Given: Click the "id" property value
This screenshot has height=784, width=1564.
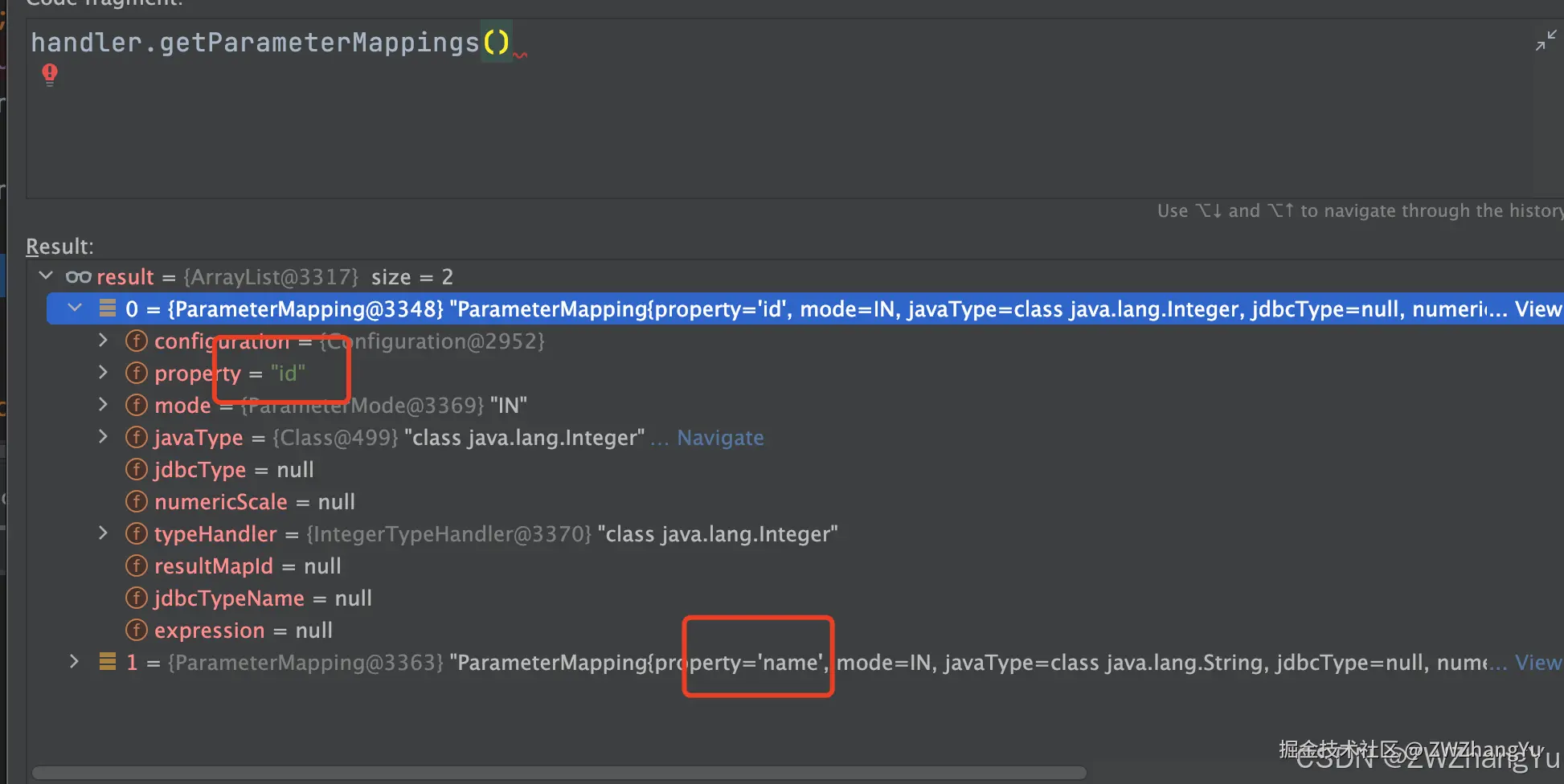Looking at the screenshot, I should tap(288, 374).
